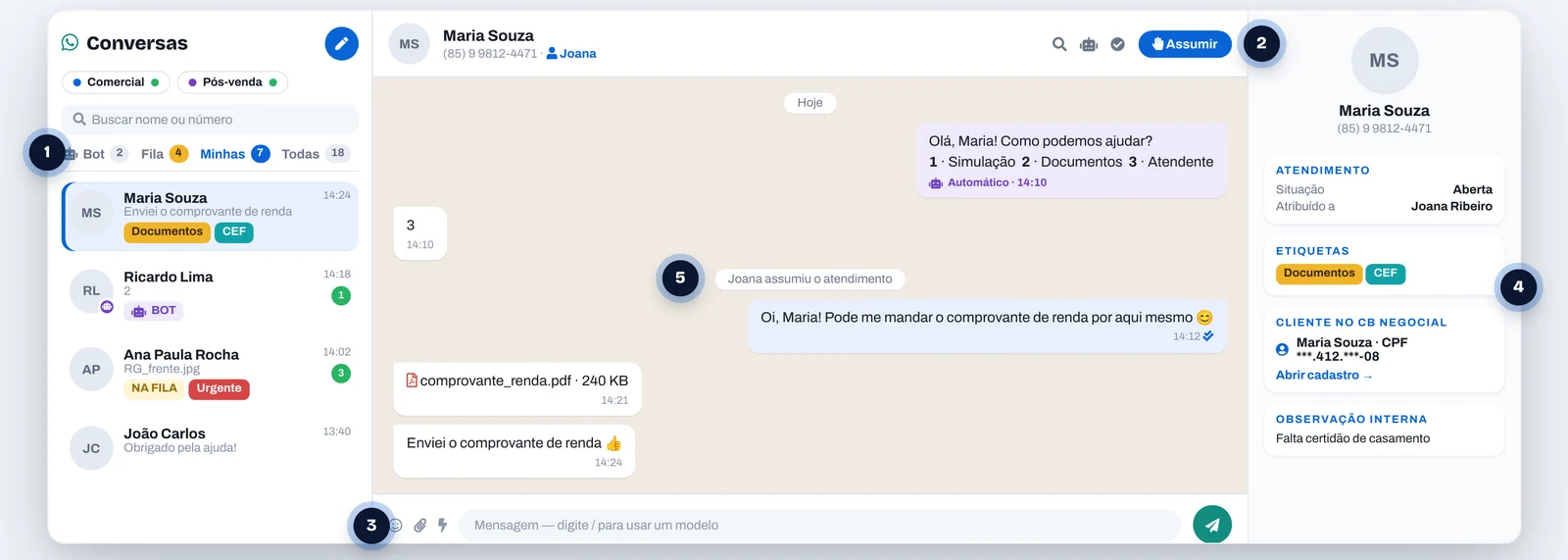Click the RL avatar of Ricardo Lima

[x=91, y=291]
